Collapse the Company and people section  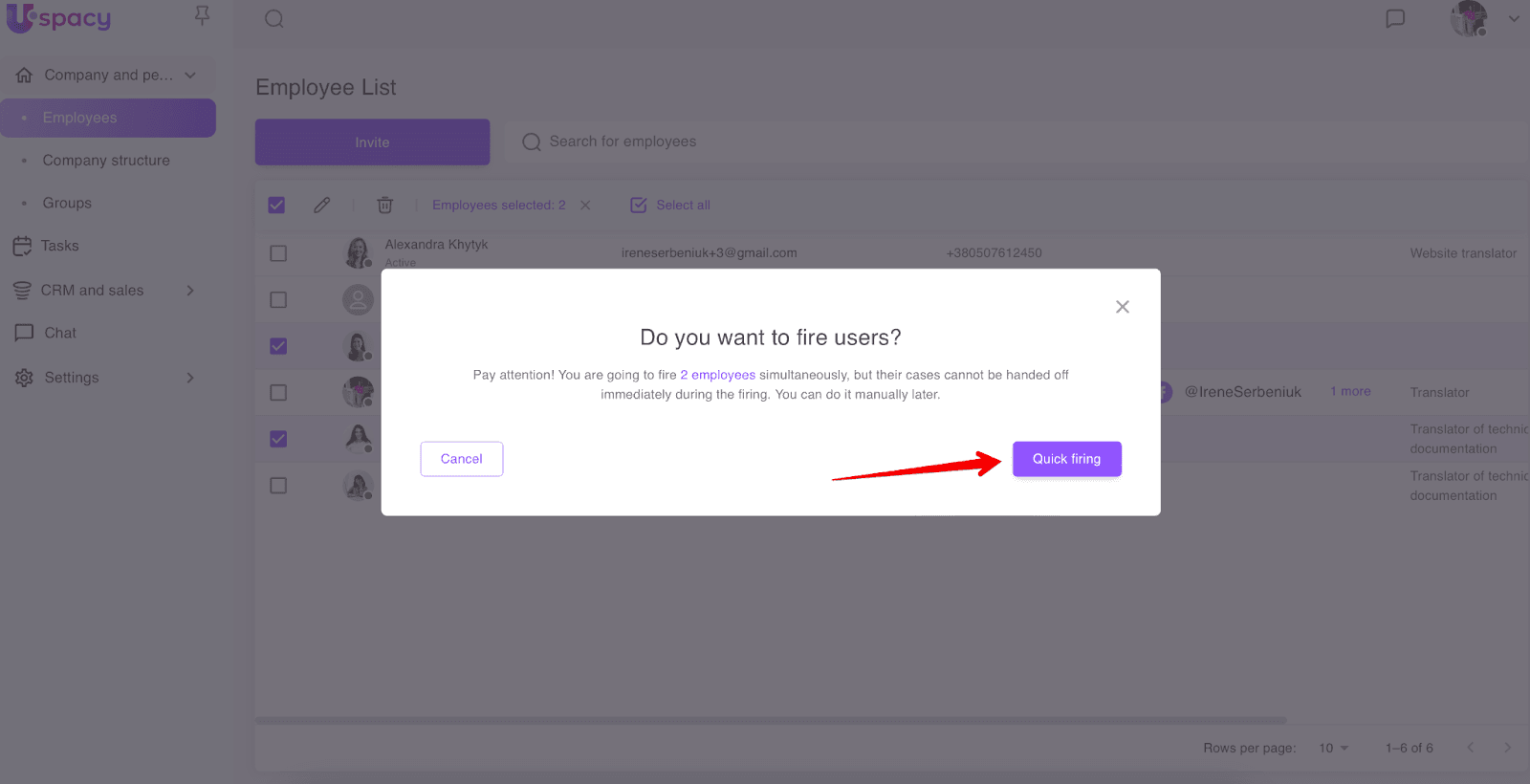pyautogui.click(x=190, y=75)
